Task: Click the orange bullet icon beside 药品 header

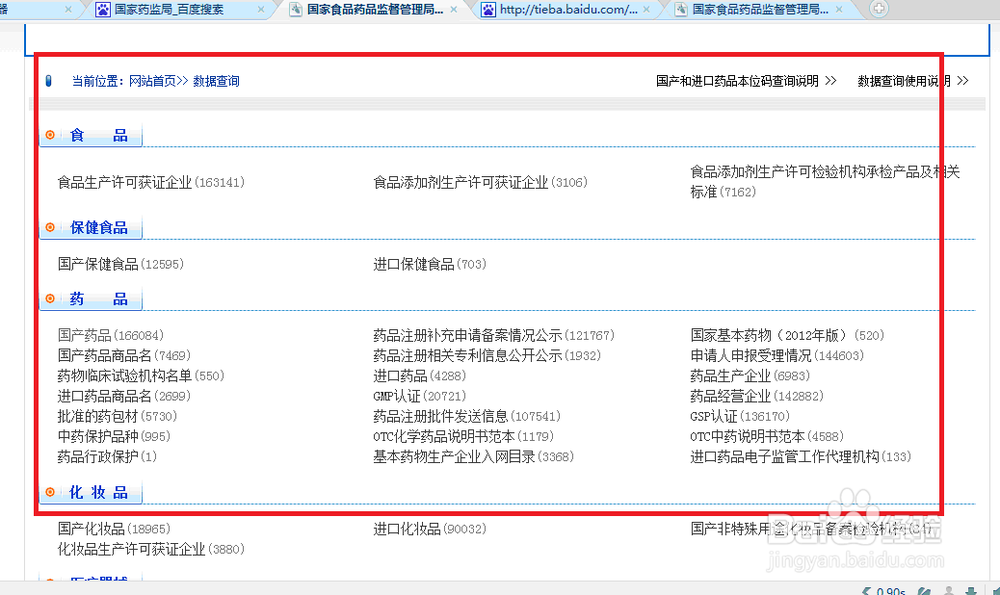Action: click(x=49, y=299)
